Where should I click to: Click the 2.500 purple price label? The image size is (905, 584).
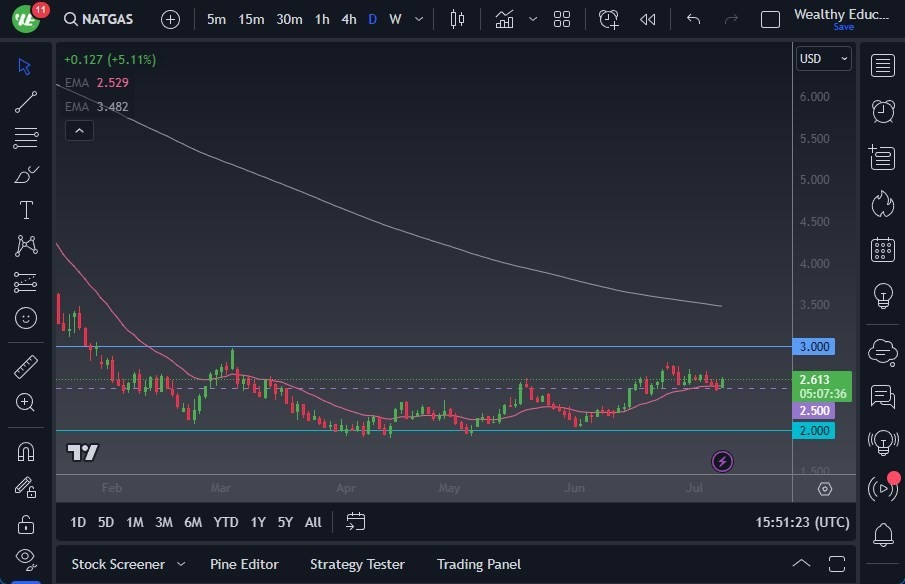[814, 411]
